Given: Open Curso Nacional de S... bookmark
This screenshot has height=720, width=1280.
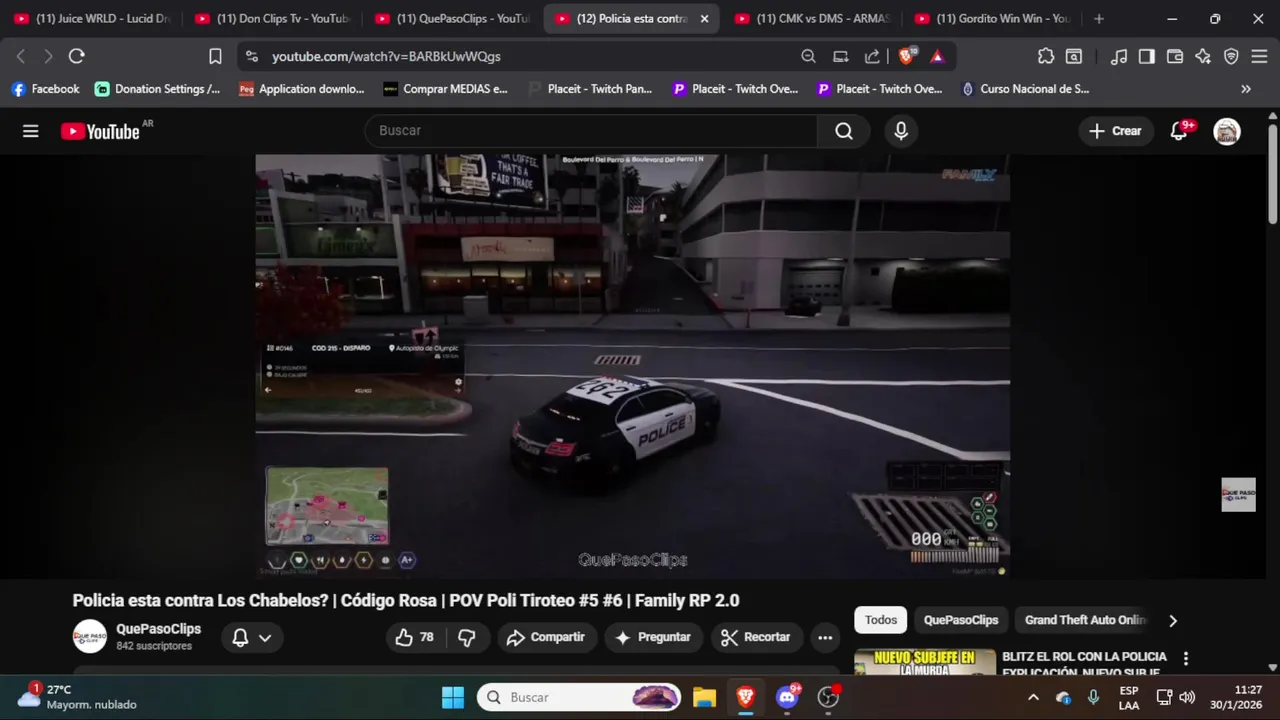Looking at the screenshot, I should [1025, 89].
